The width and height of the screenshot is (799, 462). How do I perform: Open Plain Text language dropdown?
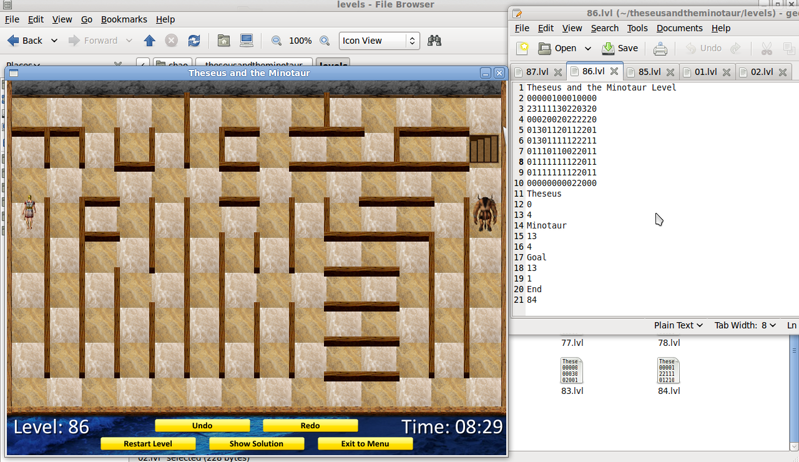click(678, 325)
